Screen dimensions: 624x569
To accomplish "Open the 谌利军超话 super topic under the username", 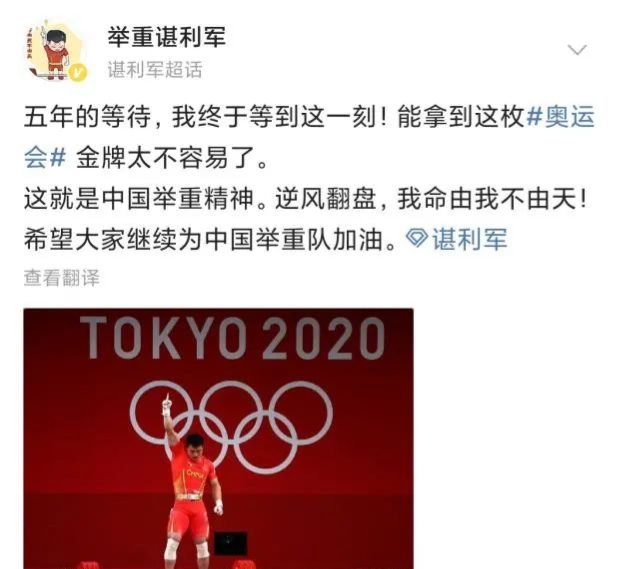I will tap(155, 70).
